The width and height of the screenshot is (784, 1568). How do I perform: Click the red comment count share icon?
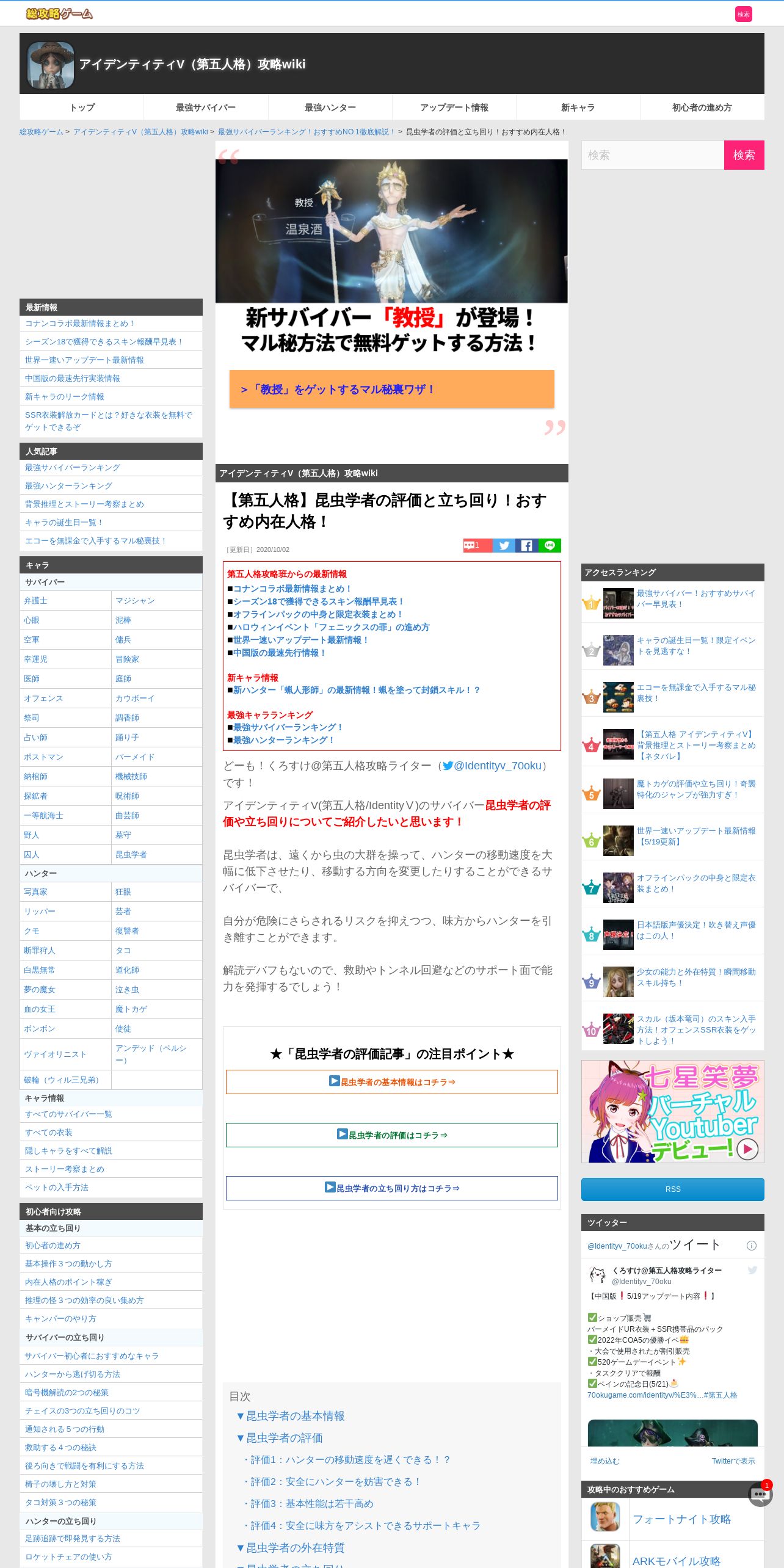pyautogui.click(x=477, y=545)
